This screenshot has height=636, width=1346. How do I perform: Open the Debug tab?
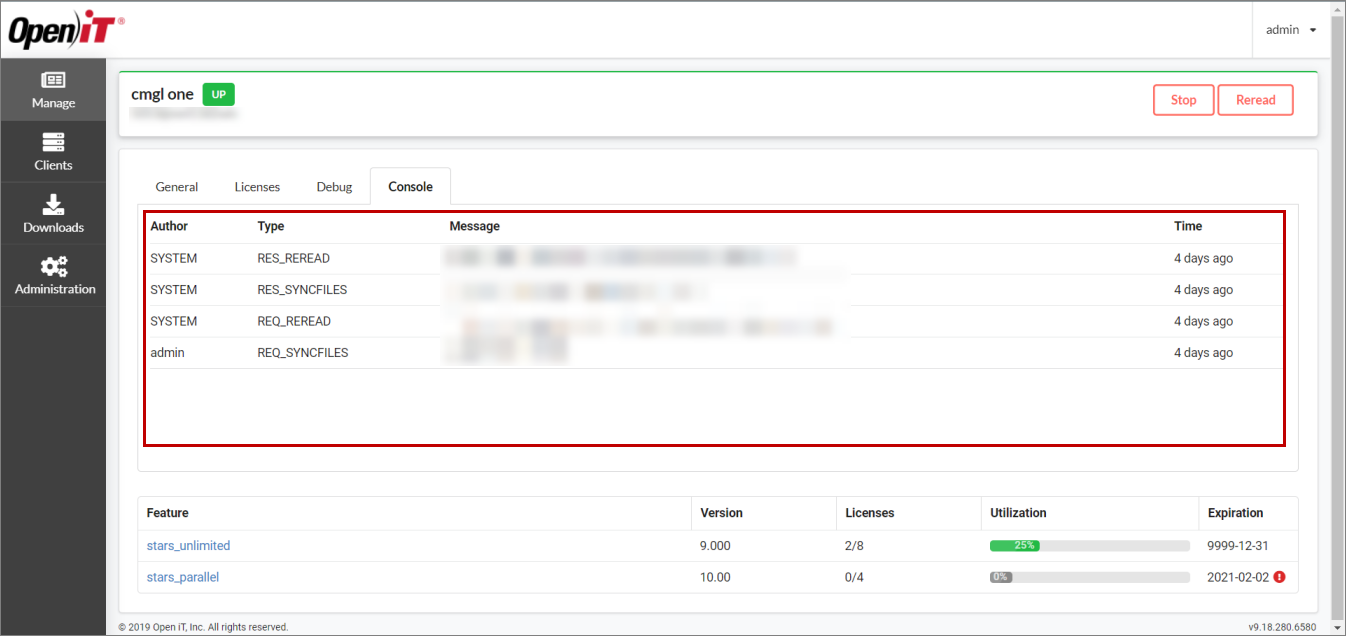pyautogui.click(x=334, y=187)
